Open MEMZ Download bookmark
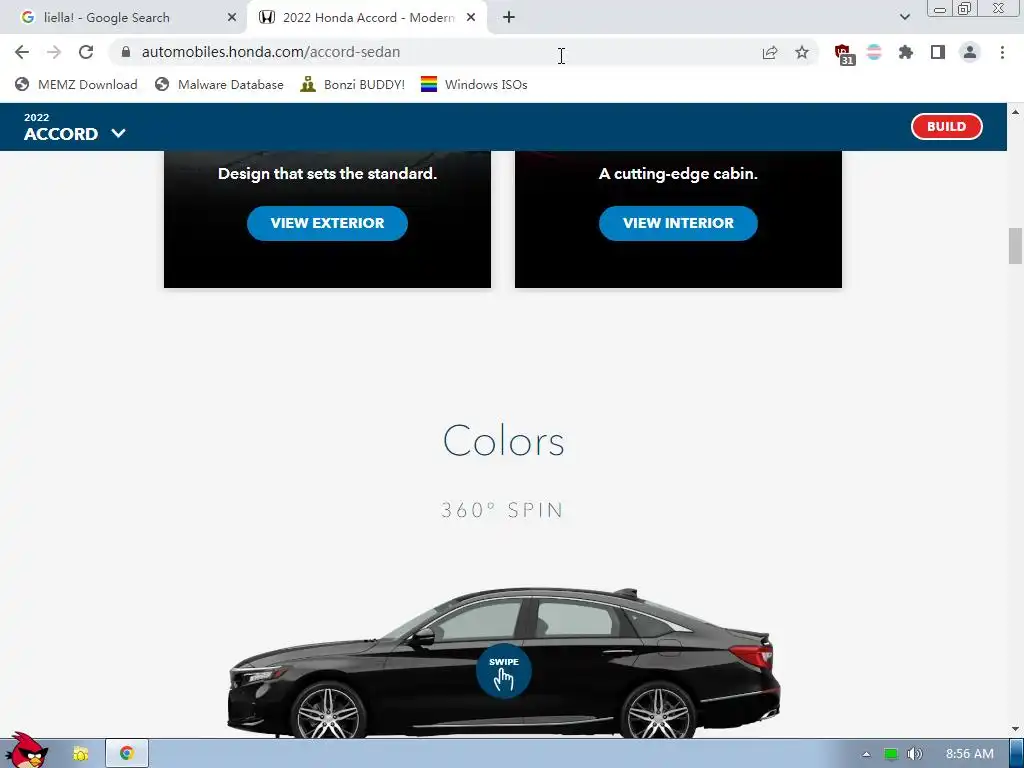This screenshot has width=1024, height=768. [76, 84]
